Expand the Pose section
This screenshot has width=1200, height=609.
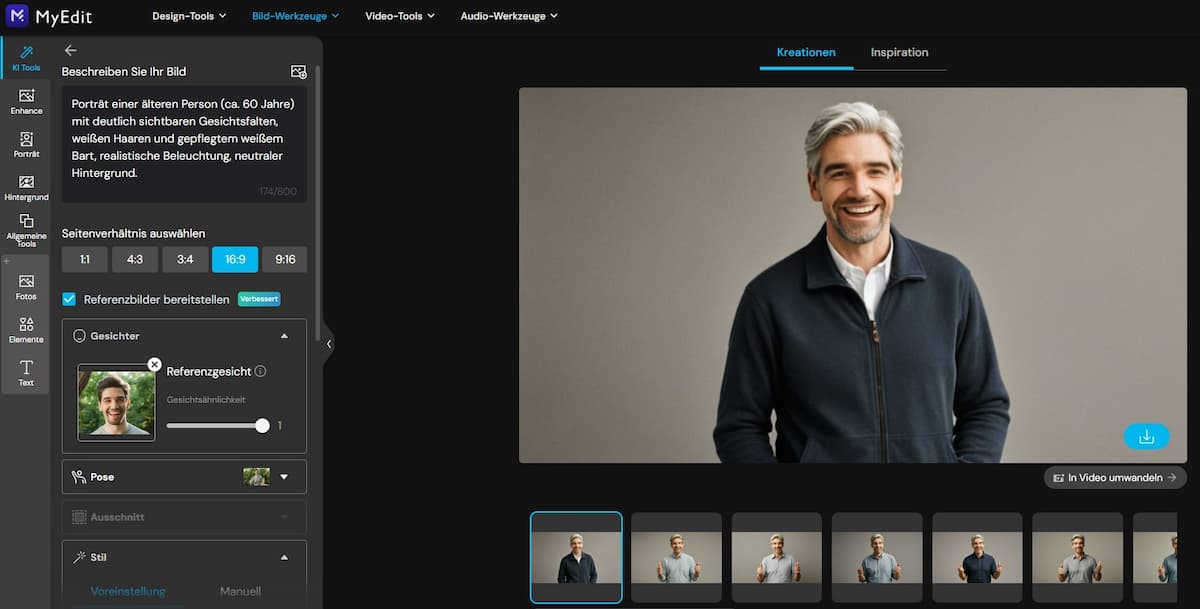(284, 477)
